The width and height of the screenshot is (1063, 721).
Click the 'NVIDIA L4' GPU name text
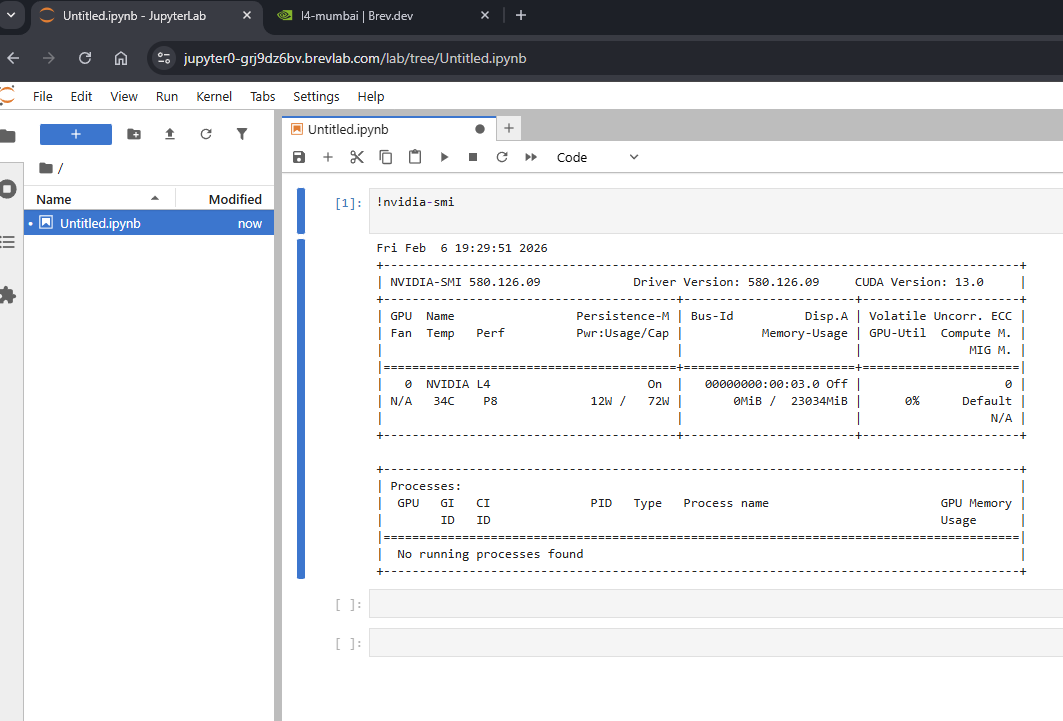pos(458,384)
